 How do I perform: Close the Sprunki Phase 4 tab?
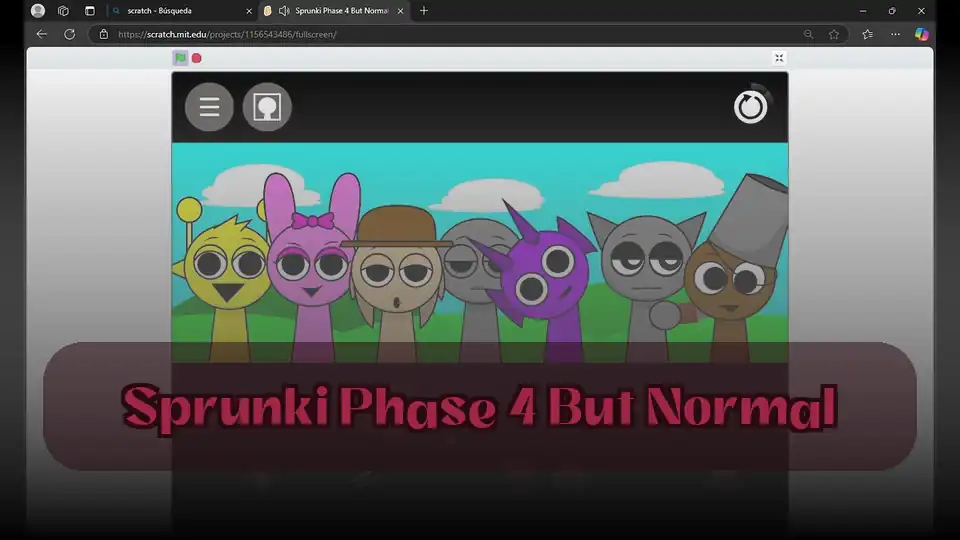[x=400, y=11]
